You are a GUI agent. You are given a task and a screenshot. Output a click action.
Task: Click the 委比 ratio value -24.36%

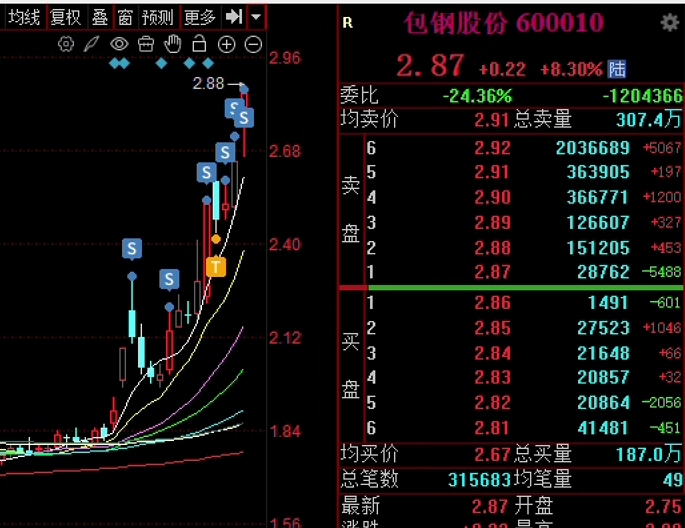click(x=477, y=96)
